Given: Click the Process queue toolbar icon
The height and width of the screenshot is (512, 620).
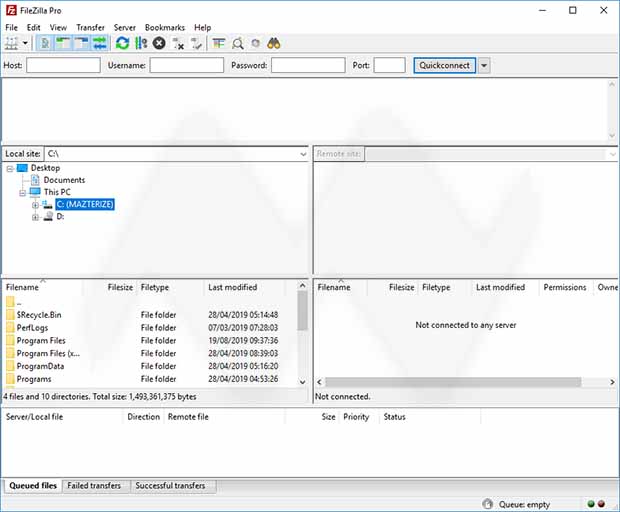Looking at the screenshot, I should click(141, 43).
